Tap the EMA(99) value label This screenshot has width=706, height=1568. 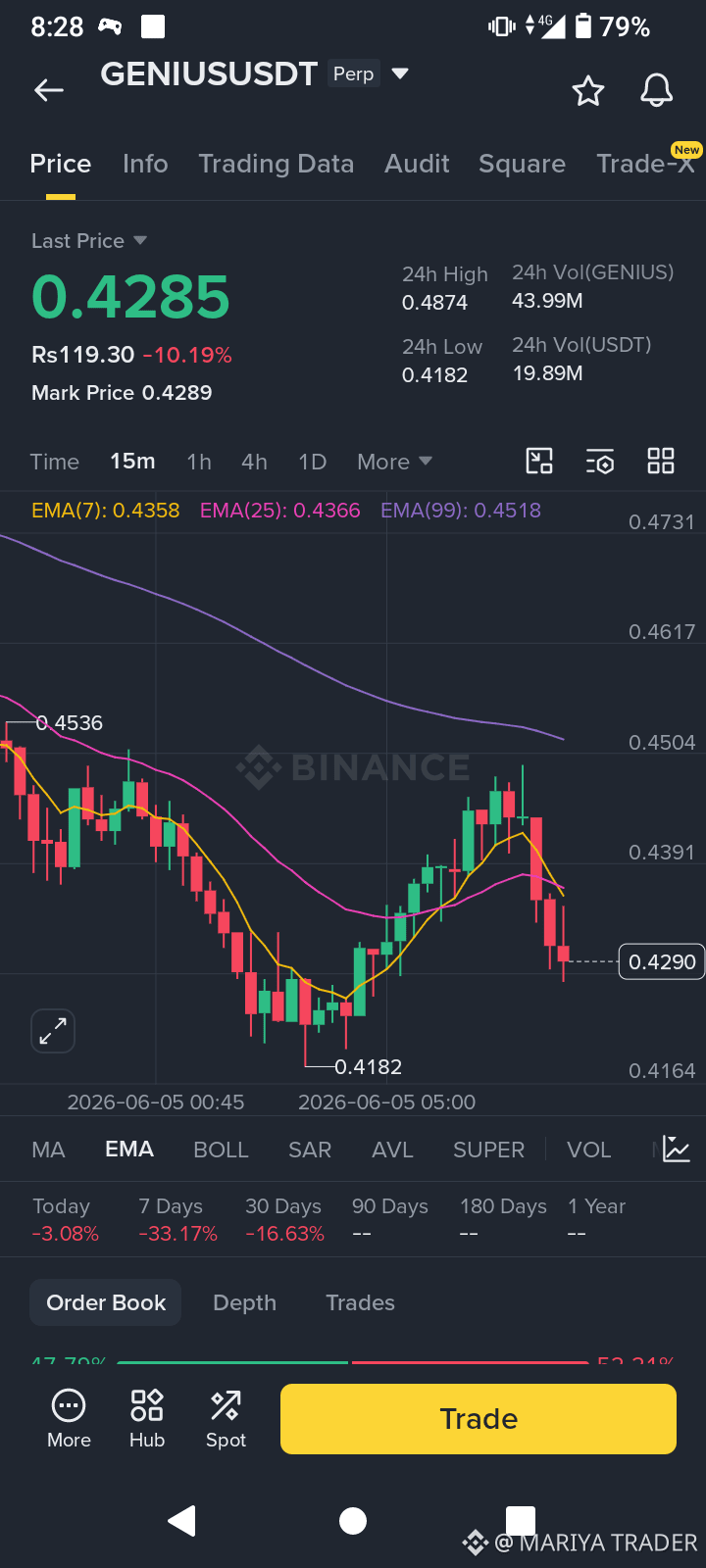(x=461, y=511)
